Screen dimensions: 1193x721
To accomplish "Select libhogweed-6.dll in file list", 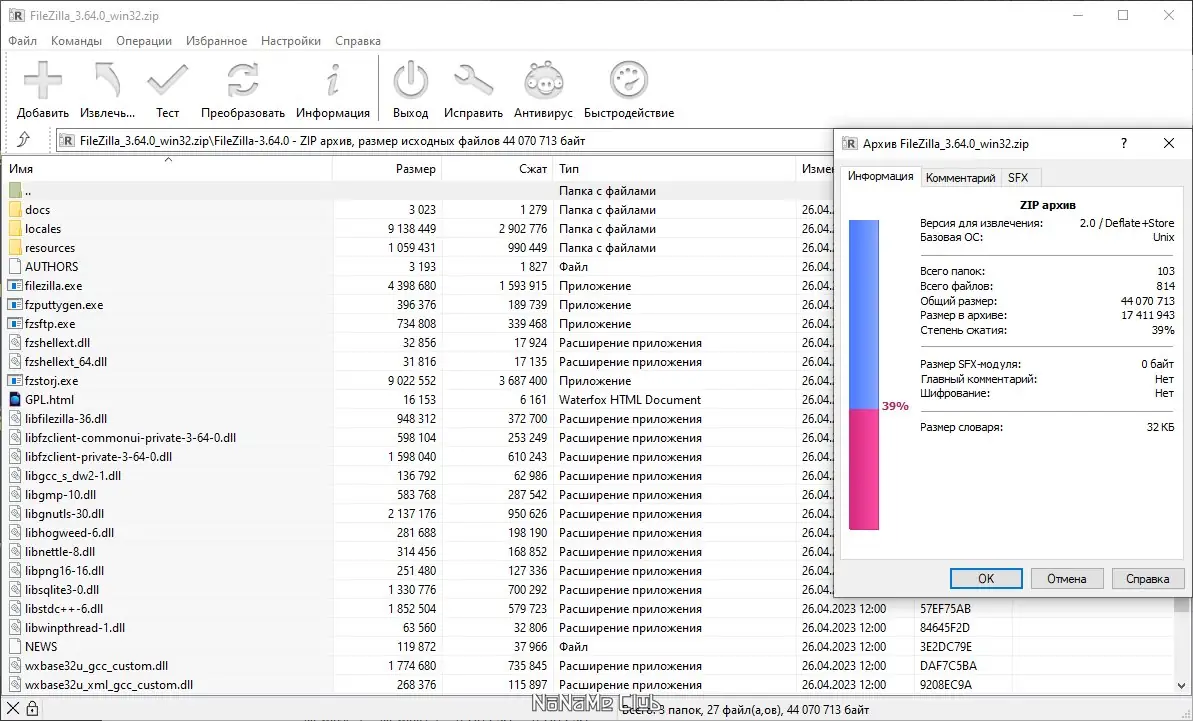I will pos(69,532).
